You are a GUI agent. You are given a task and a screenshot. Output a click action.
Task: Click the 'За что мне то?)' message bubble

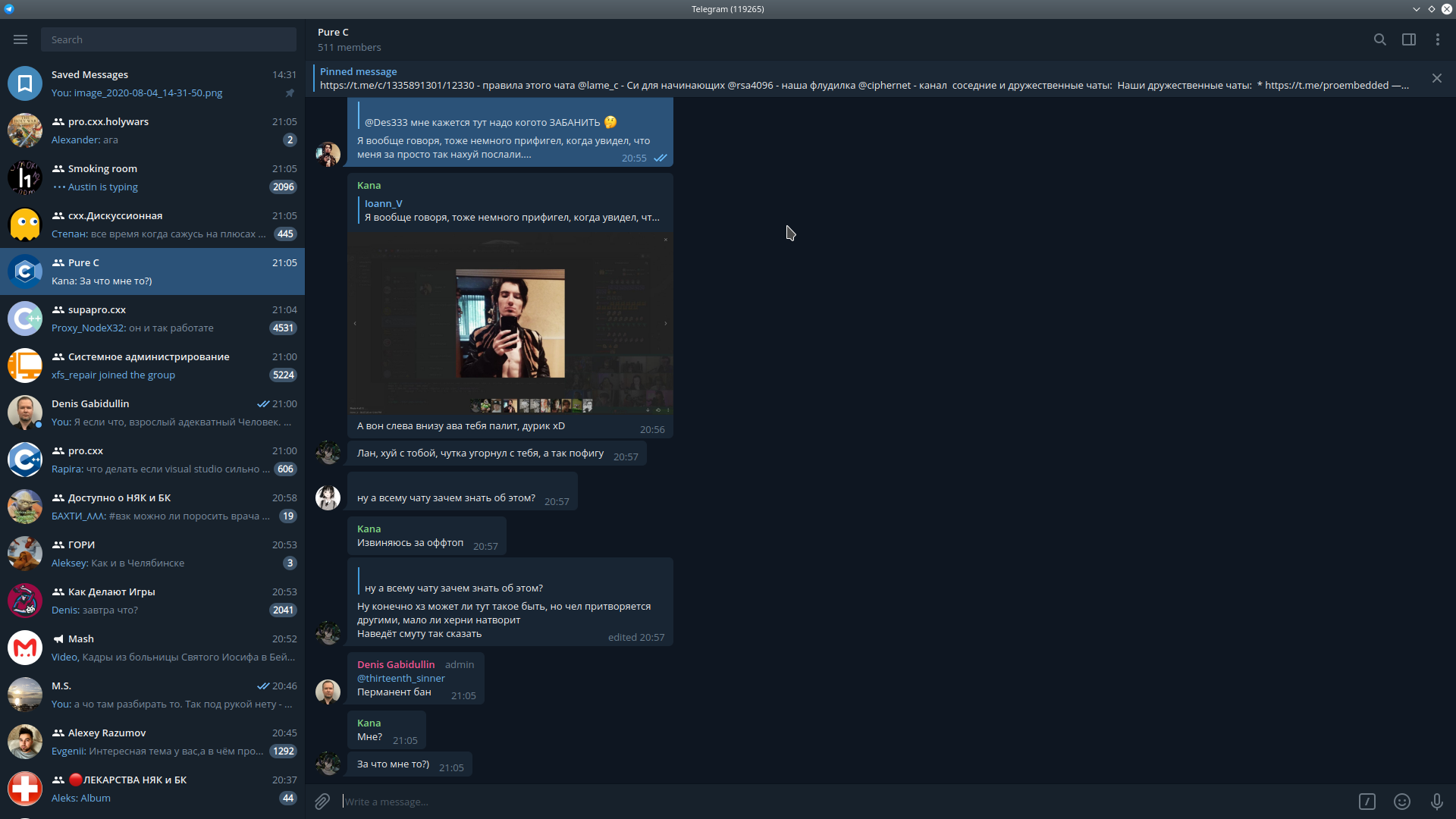point(409,764)
